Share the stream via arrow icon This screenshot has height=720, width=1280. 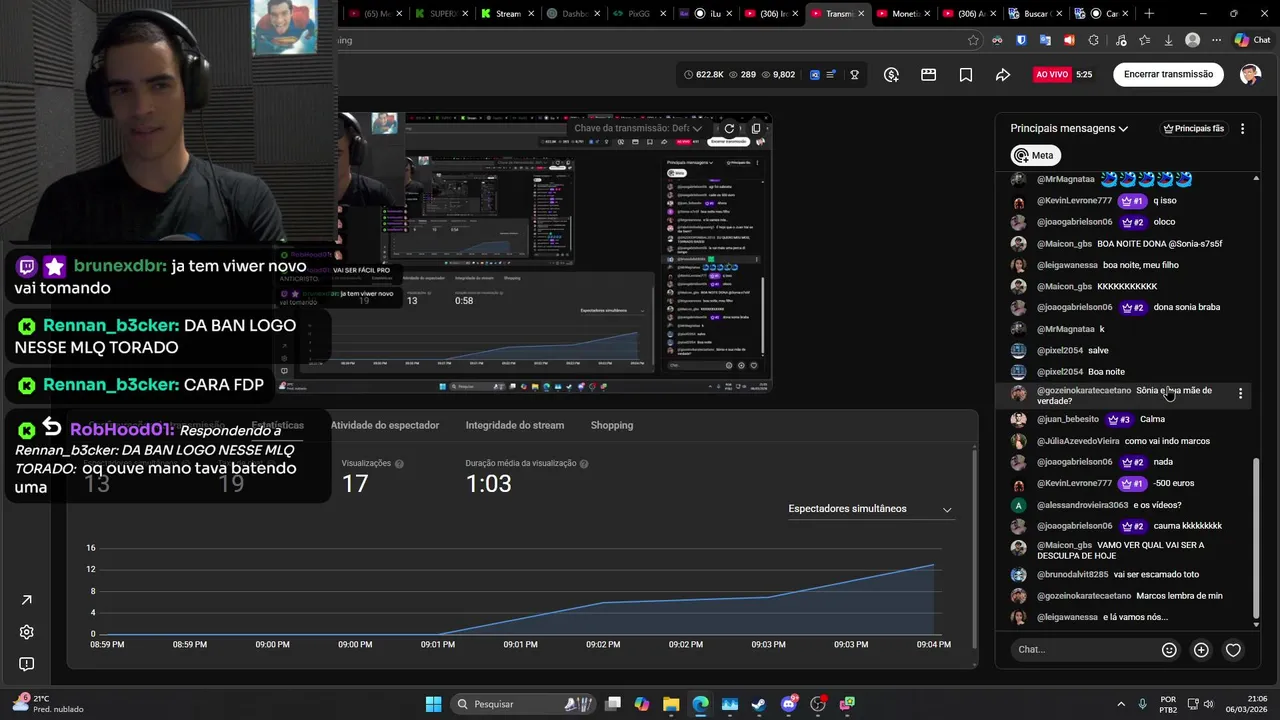click(1003, 75)
